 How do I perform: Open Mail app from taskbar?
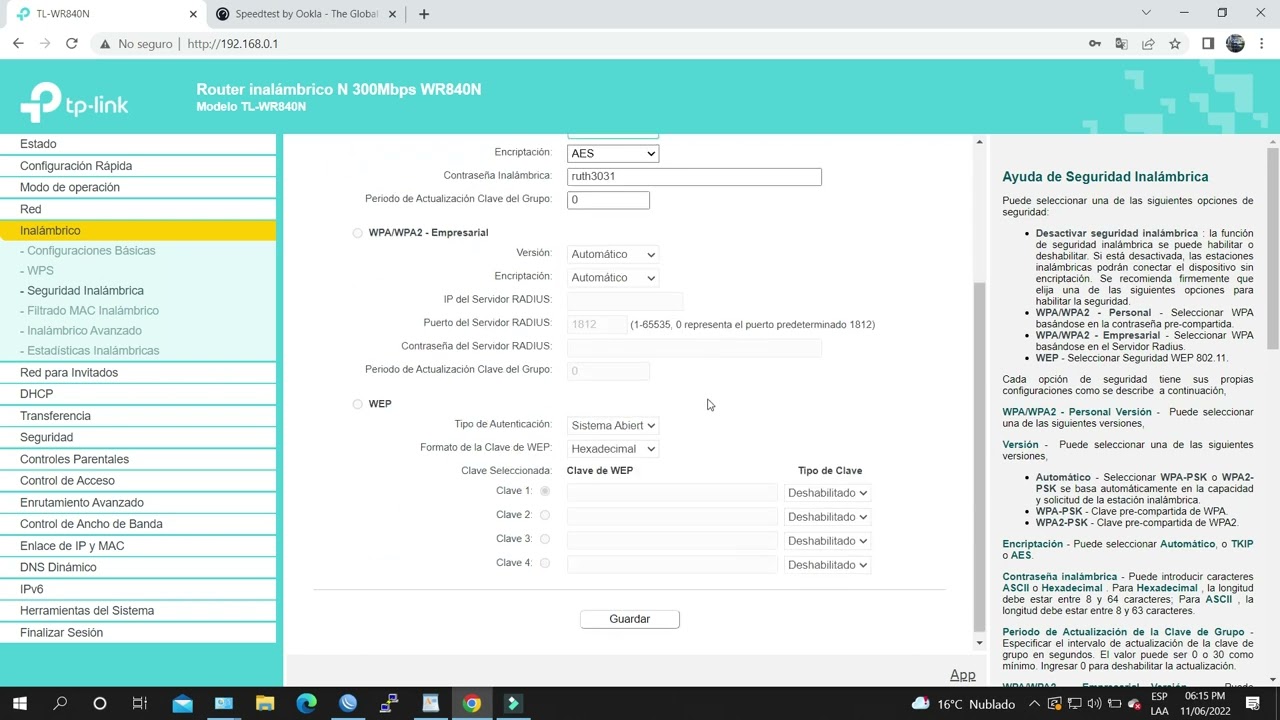182,704
